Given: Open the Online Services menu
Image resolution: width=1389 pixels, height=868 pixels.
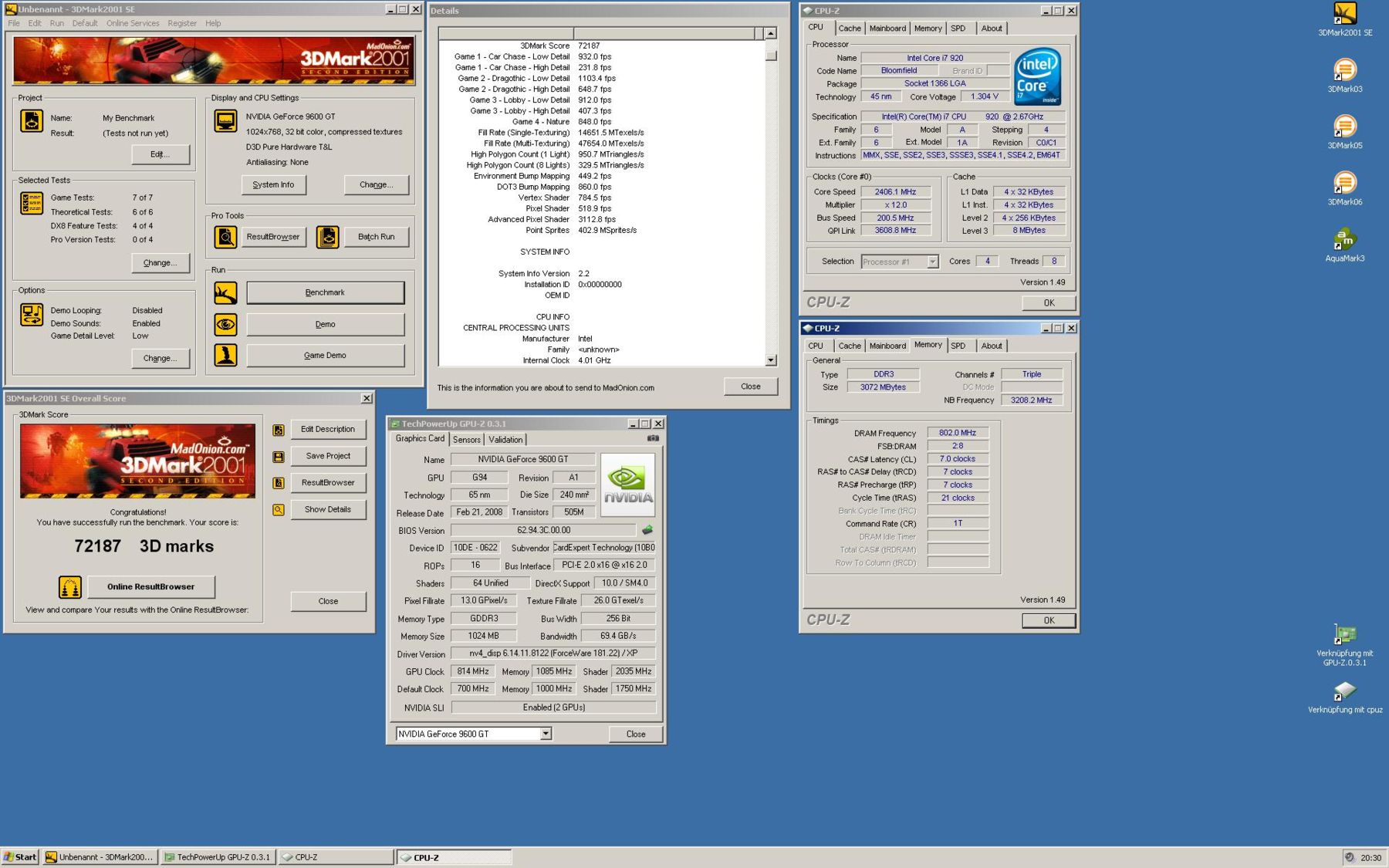Looking at the screenshot, I should [133, 23].
